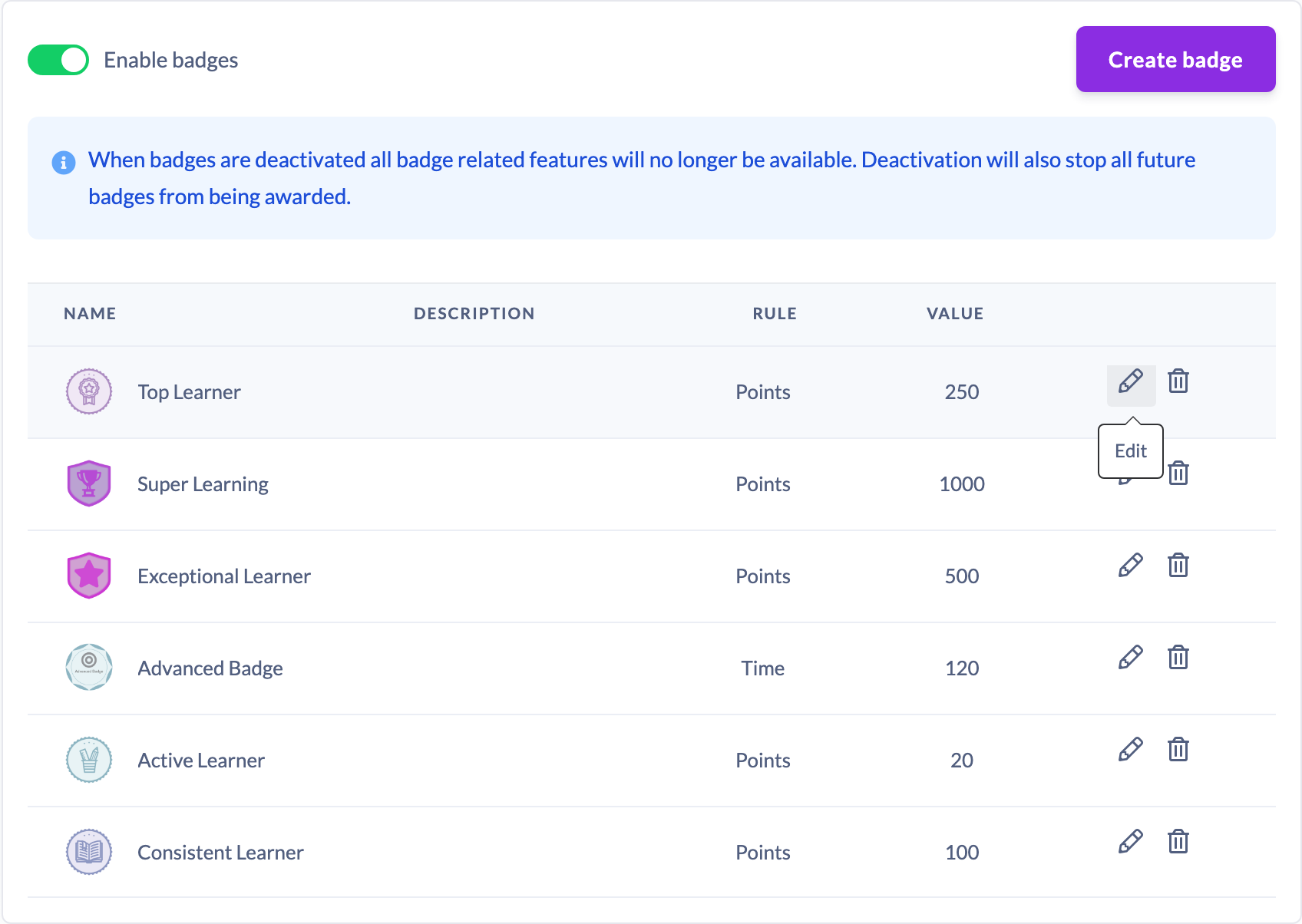Delete the Advanced Badge entry
Screen dimensions: 1302x924
(1178, 658)
